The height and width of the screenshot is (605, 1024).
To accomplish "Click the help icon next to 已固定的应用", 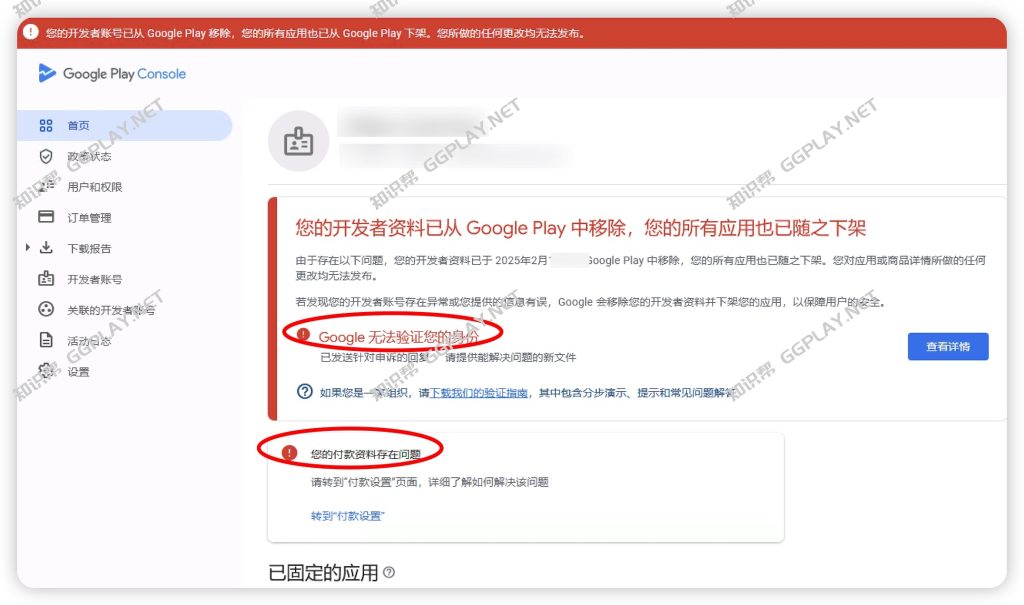I will pos(389,572).
